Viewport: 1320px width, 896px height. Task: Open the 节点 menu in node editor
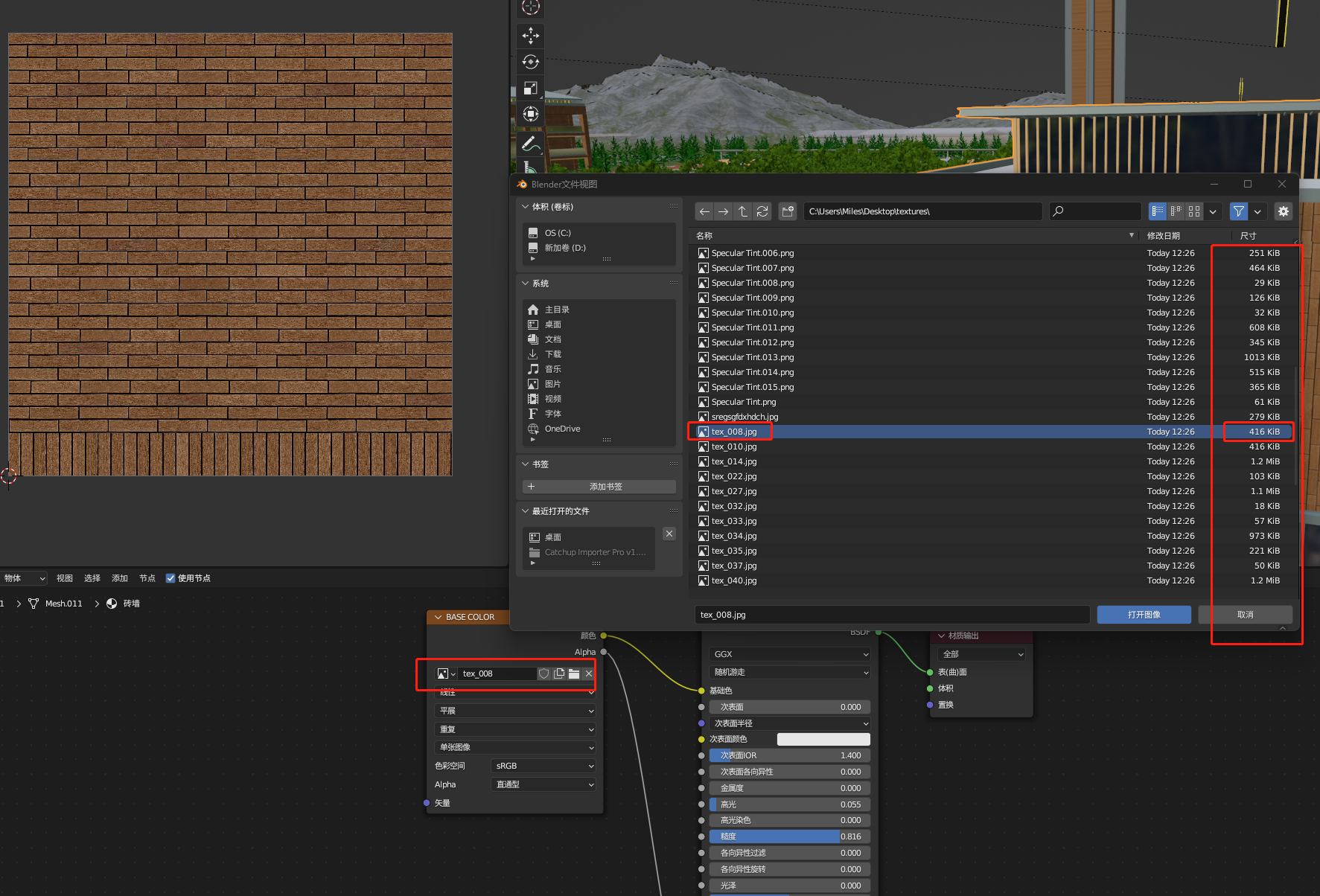[x=147, y=578]
